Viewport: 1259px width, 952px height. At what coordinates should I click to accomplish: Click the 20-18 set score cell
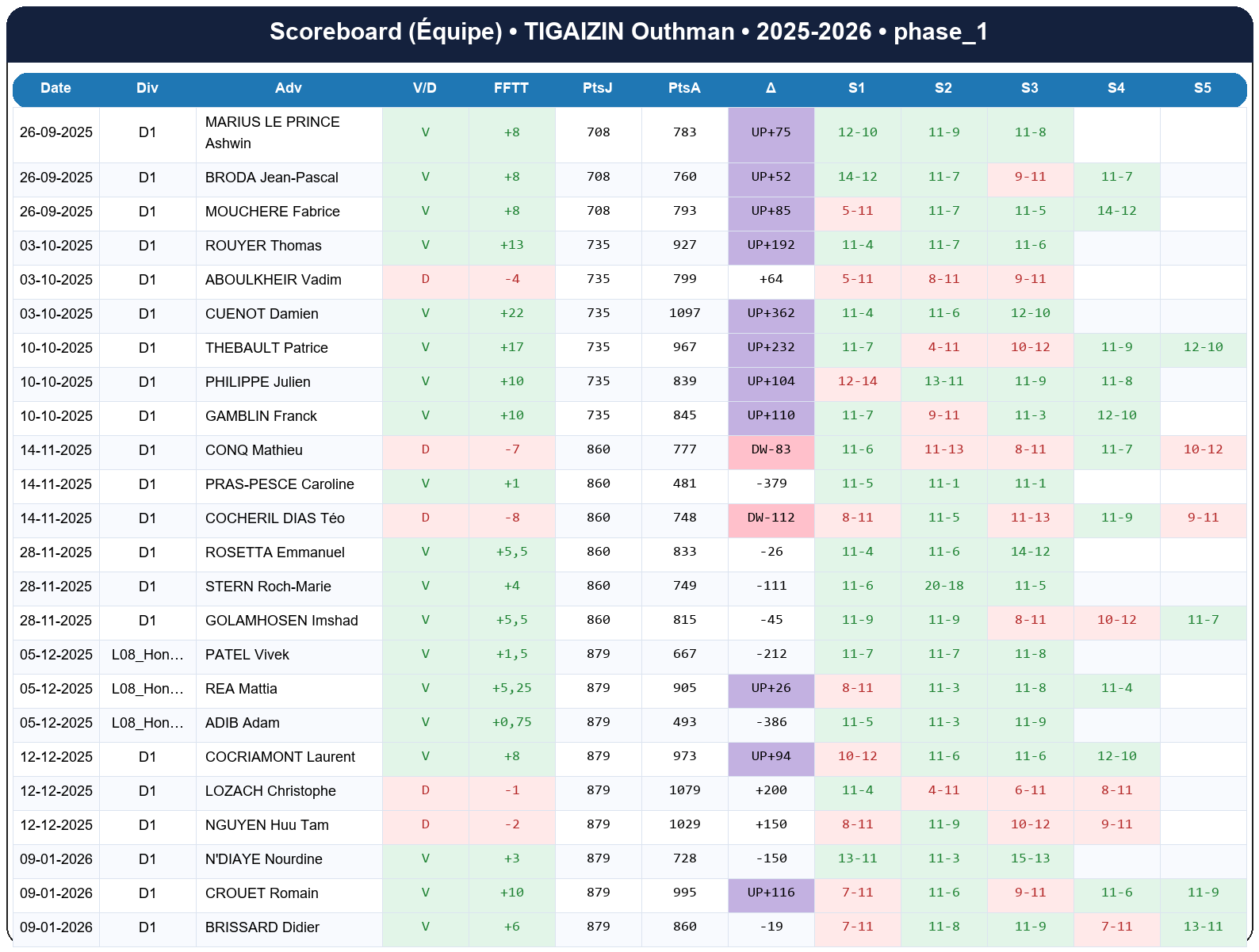(943, 586)
